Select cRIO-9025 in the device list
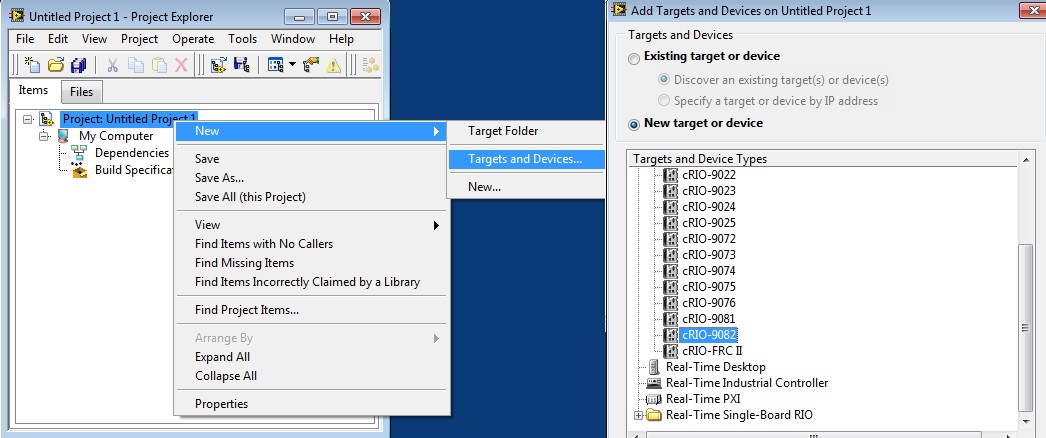This screenshot has height=438, width=1046. (x=708, y=223)
